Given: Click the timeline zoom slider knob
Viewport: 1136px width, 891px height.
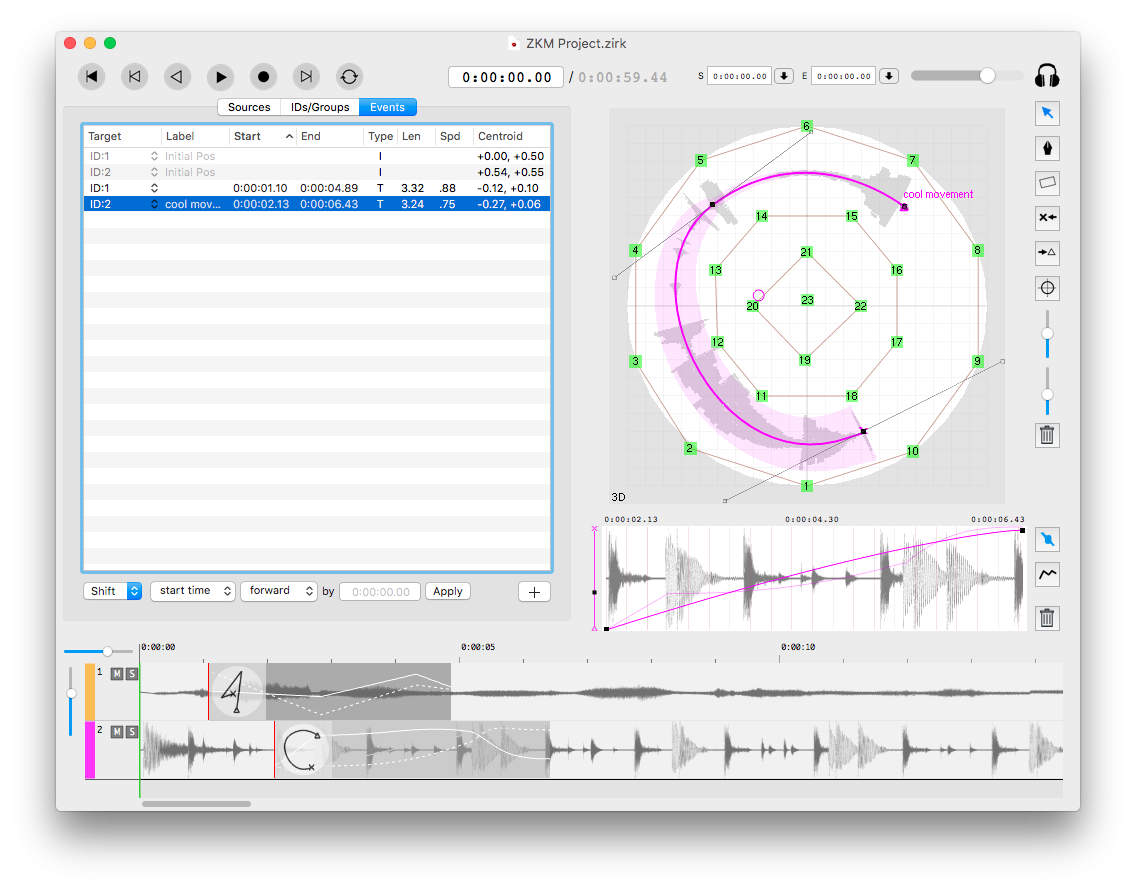Looking at the screenshot, I should 107,651.
